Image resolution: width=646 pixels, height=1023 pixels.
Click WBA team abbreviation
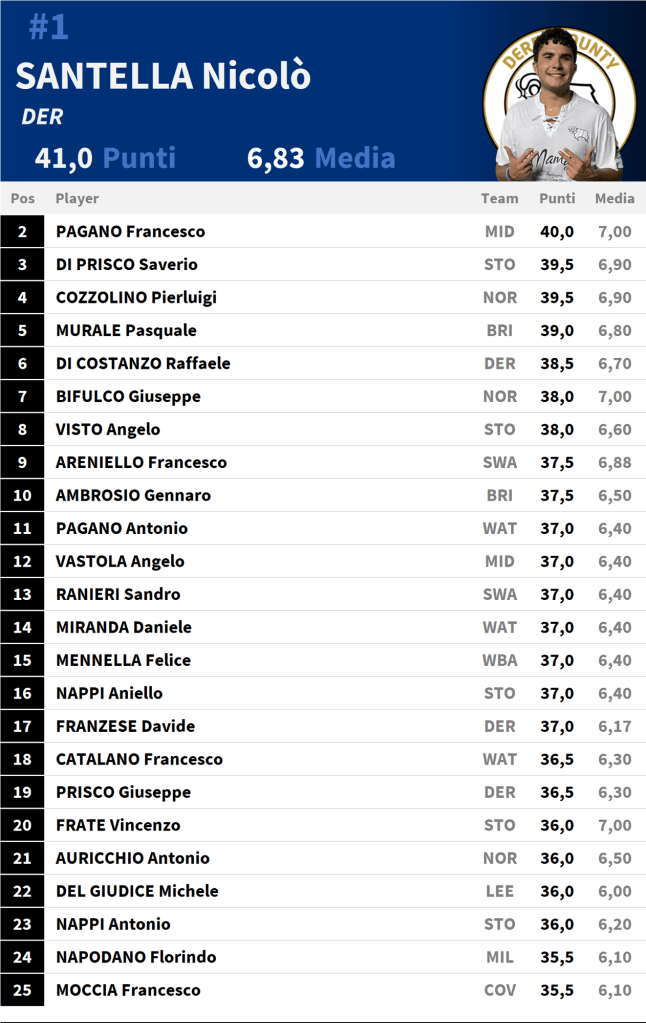tap(499, 660)
